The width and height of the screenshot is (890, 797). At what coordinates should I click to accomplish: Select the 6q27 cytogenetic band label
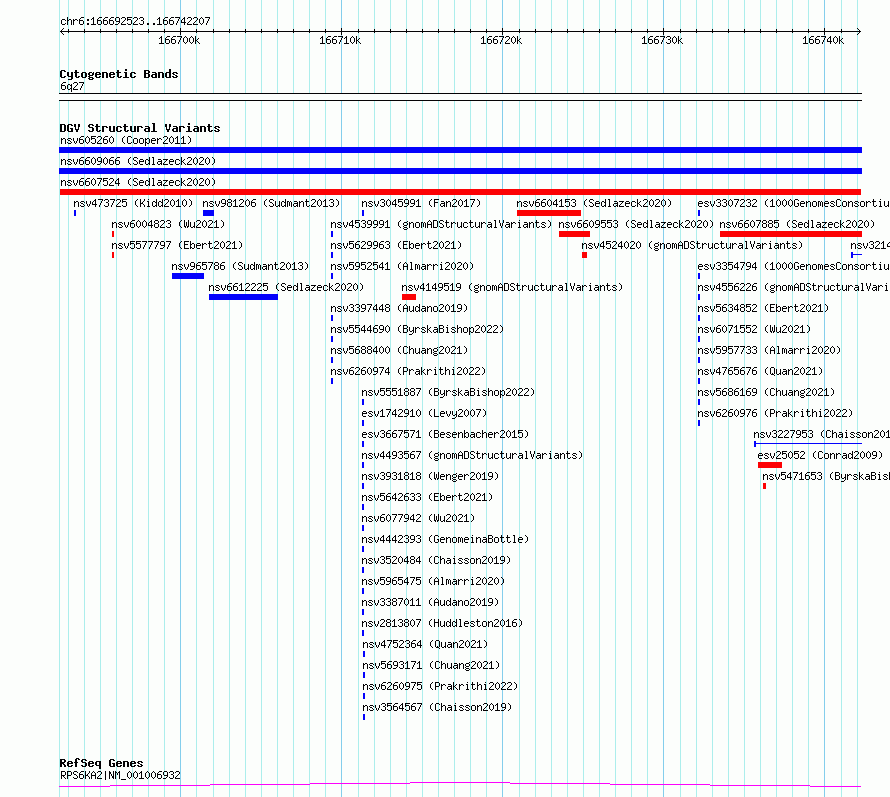72,86
